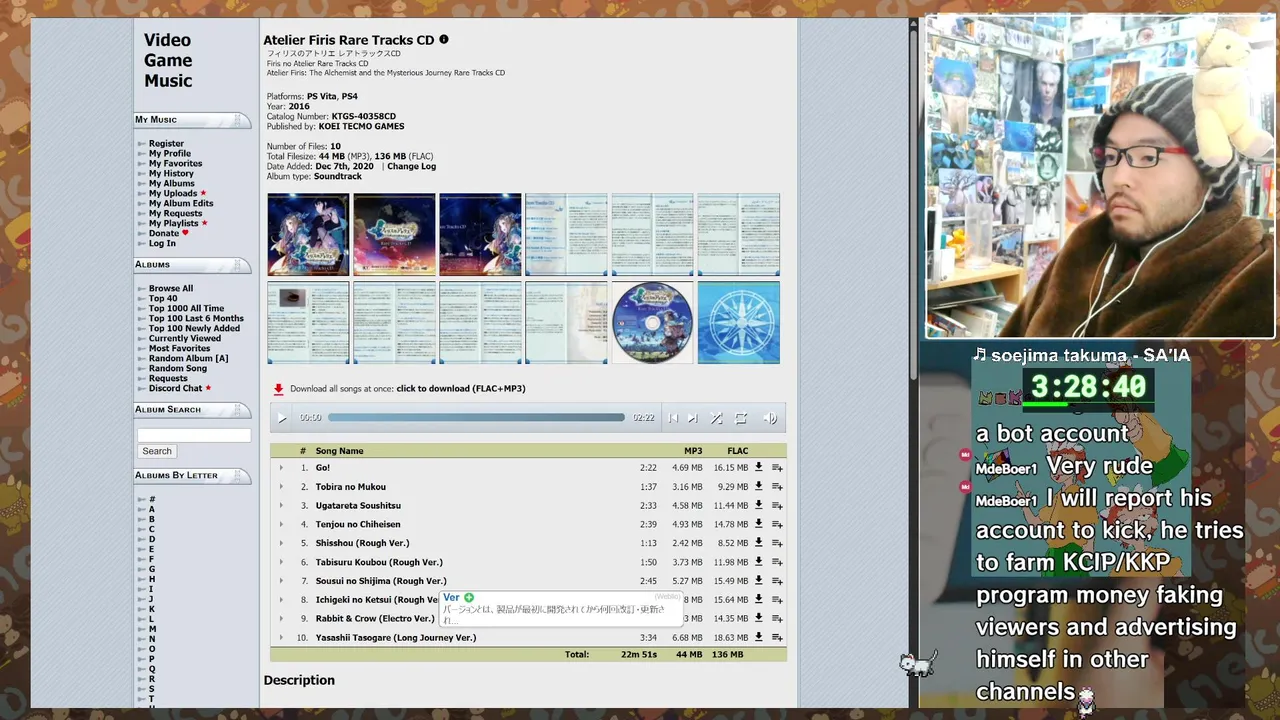
Task: Open Random Song link
Action: point(178,369)
